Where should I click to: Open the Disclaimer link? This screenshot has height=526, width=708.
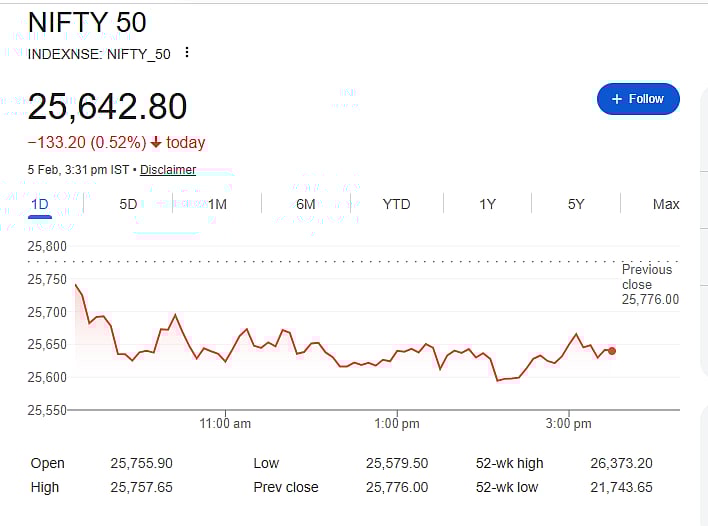168,170
